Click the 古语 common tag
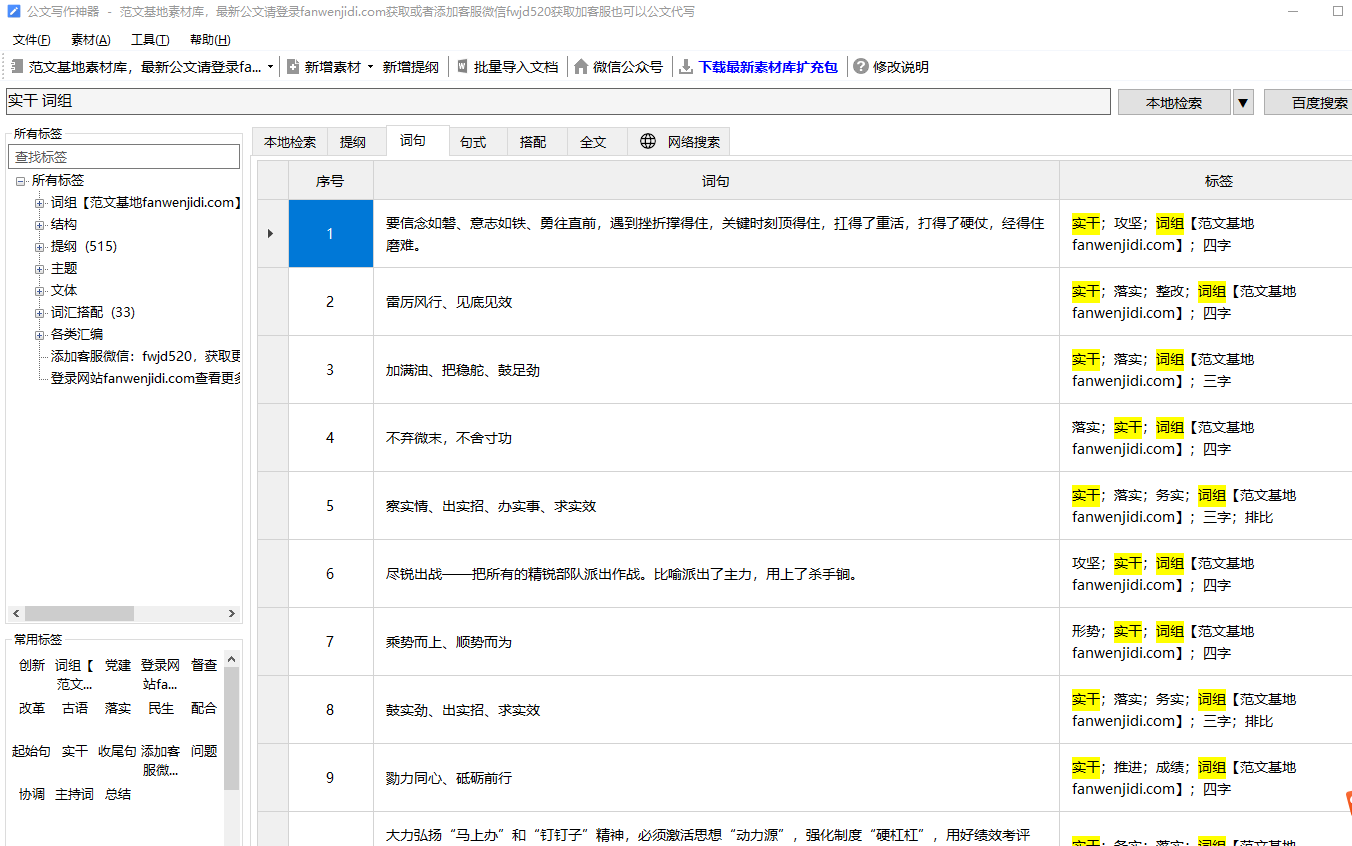The width and height of the screenshot is (1352, 846). point(75,708)
